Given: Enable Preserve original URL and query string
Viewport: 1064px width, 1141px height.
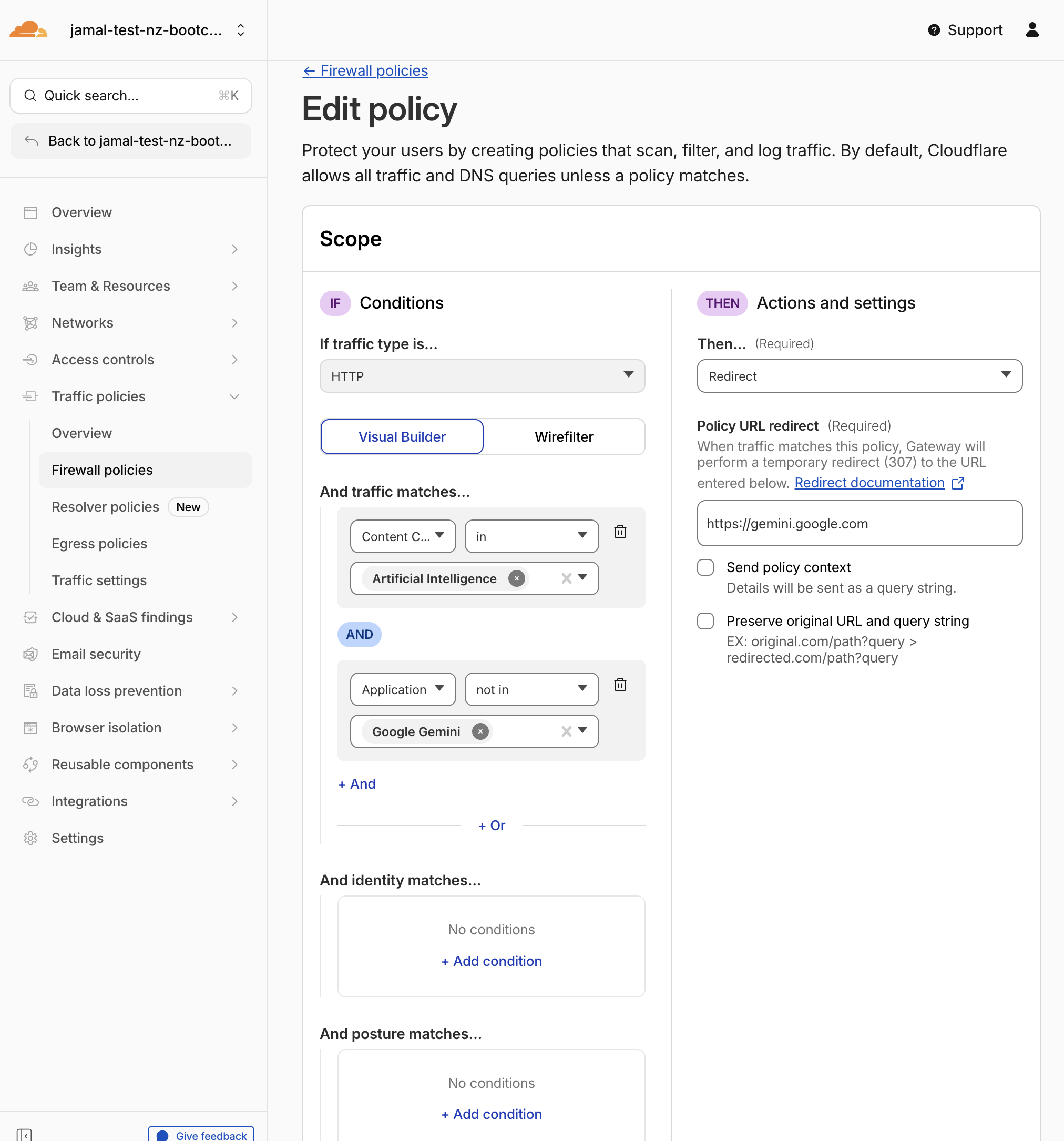Looking at the screenshot, I should point(705,621).
